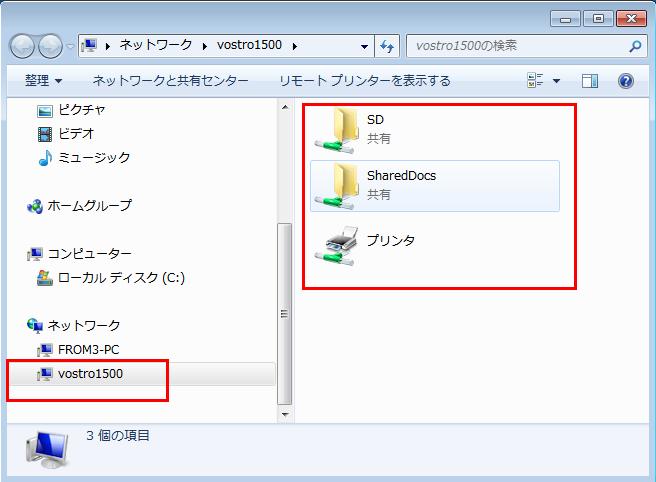Open the address bar history dropdown

click(364, 46)
